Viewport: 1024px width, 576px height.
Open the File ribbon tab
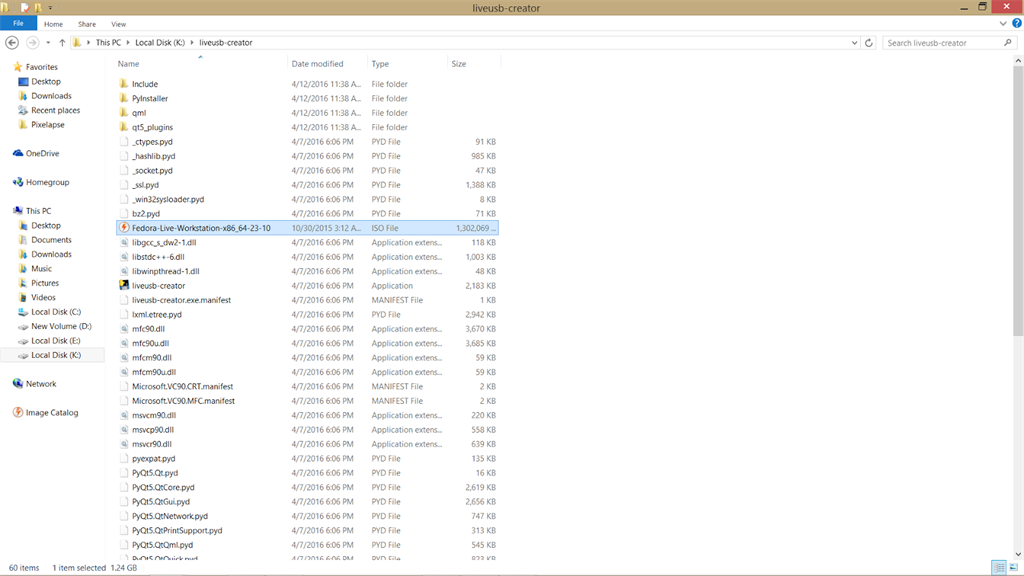(x=18, y=24)
